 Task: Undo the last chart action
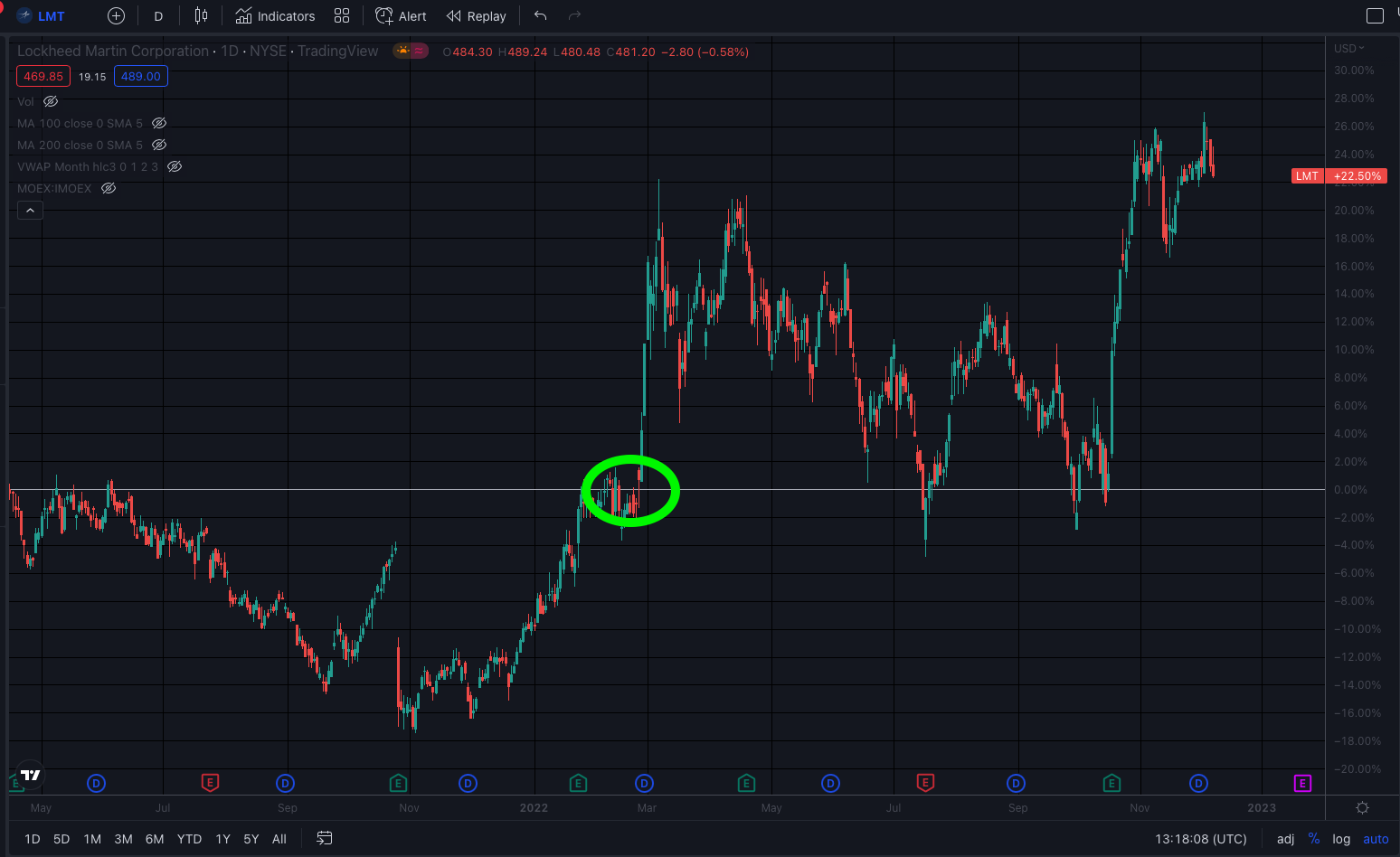point(541,16)
